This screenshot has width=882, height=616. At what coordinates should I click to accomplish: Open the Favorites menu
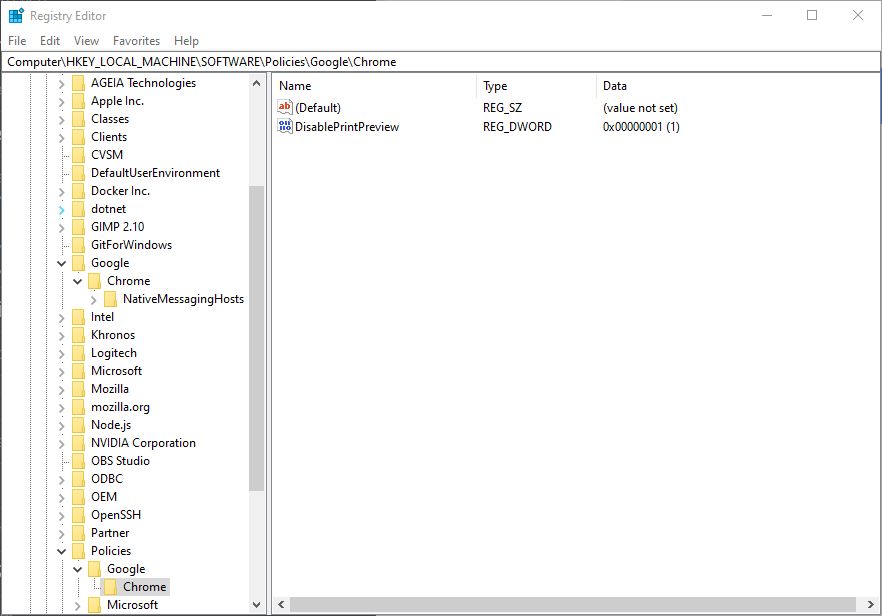tap(136, 41)
